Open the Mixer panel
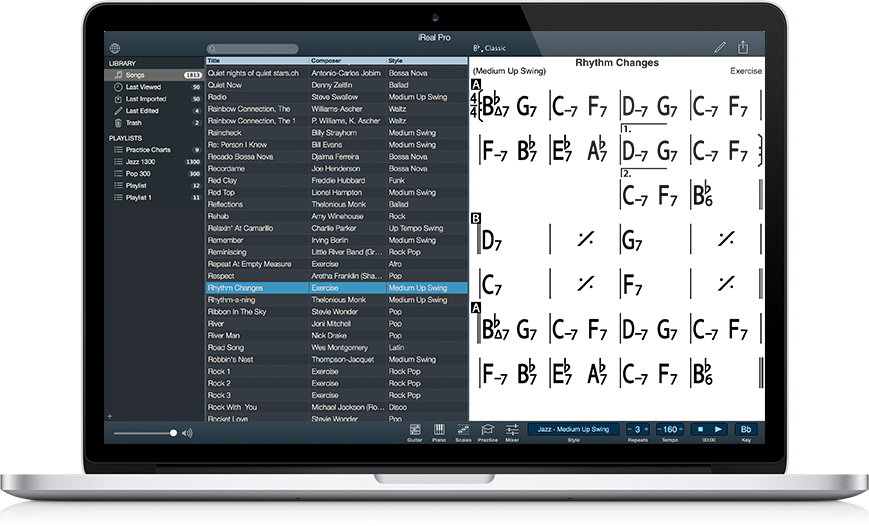Image resolution: width=869 pixels, height=526 pixels. tap(512, 431)
